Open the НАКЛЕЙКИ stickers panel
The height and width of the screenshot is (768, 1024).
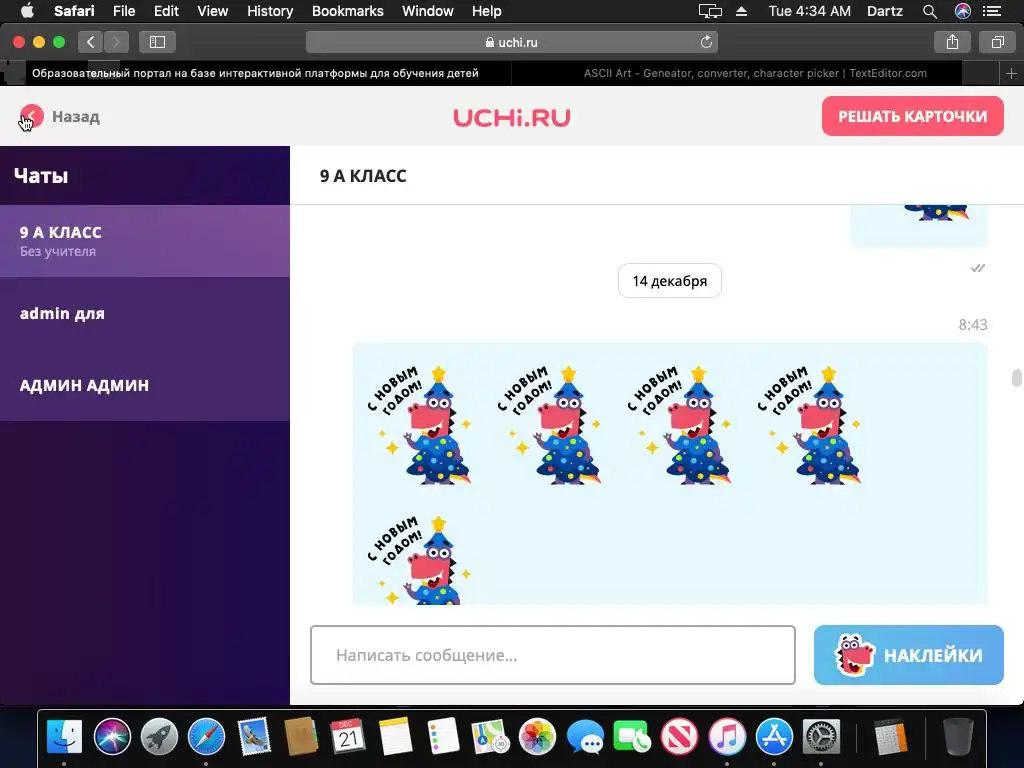coord(908,655)
